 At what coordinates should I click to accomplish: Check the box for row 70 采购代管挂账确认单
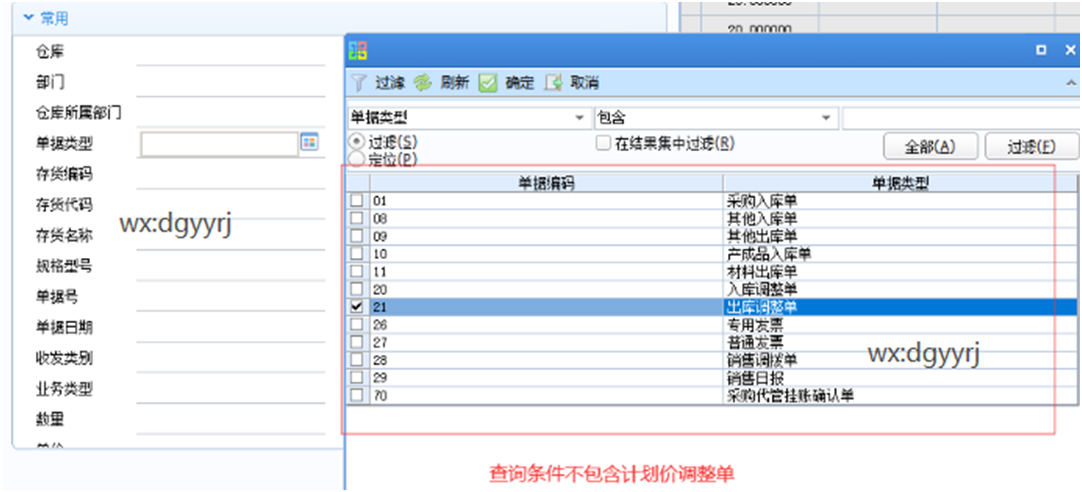357,395
